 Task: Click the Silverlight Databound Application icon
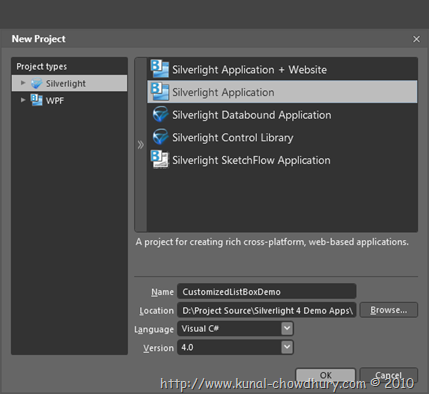pos(160,114)
